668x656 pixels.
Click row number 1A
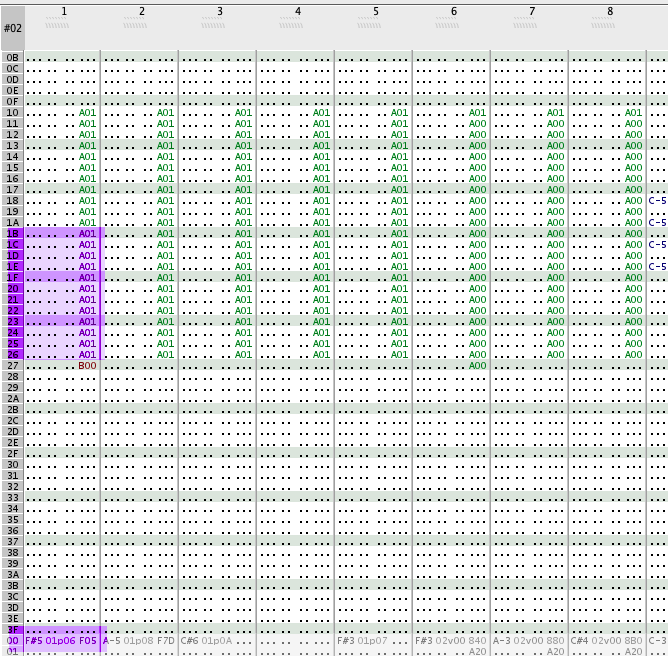tap(12, 222)
